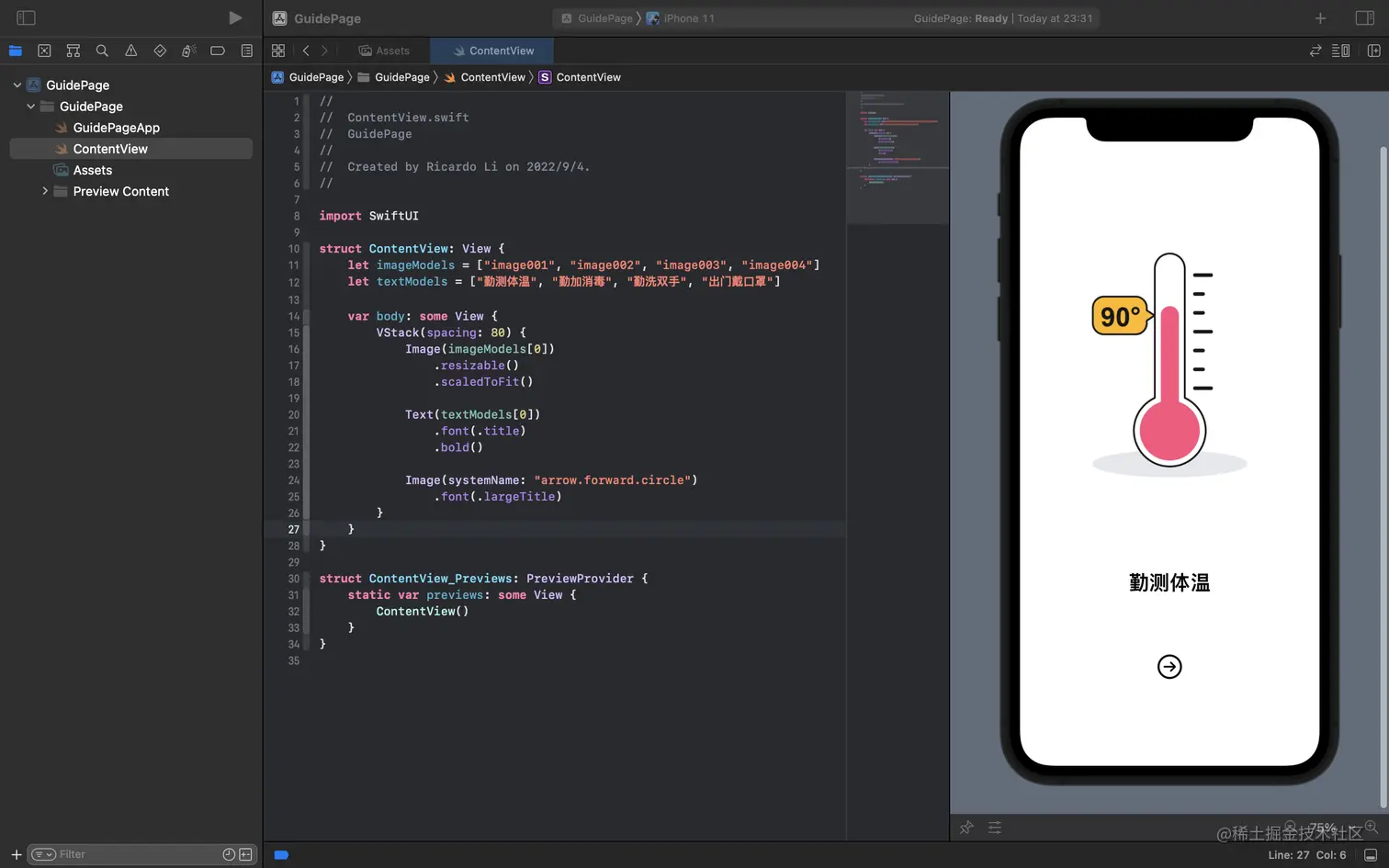Open the Issue navigator warning icon
The height and width of the screenshot is (868, 1389).
(x=131, y=51)
